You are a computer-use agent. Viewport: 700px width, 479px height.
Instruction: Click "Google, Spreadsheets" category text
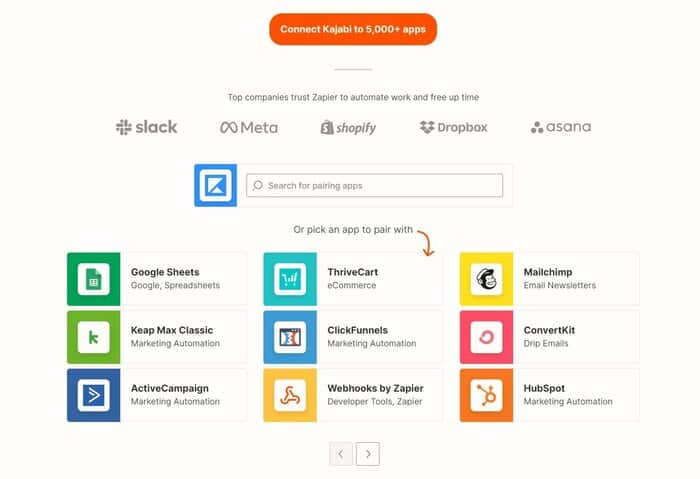pos(175,285)
